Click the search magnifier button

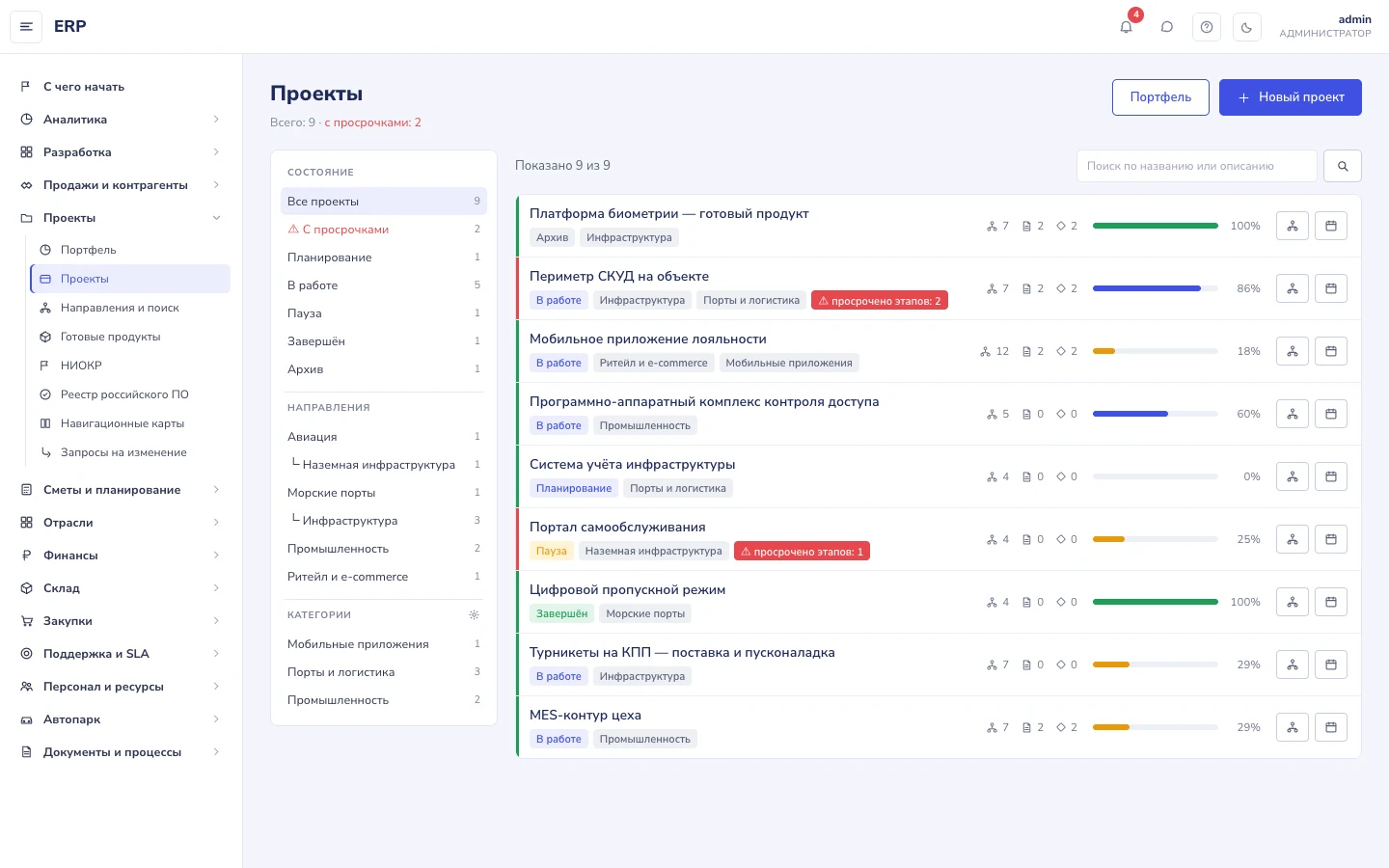pos(1343,166)
